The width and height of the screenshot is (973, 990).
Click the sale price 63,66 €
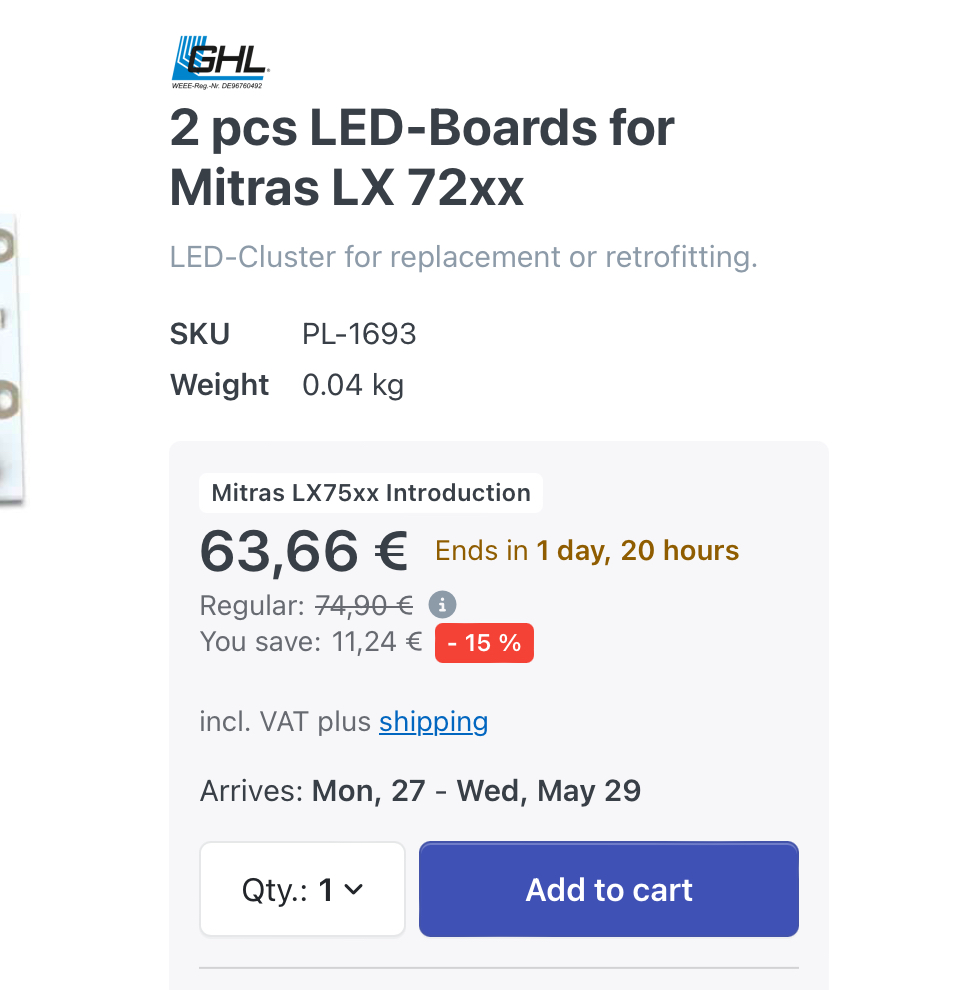click(x=304, y=551)
